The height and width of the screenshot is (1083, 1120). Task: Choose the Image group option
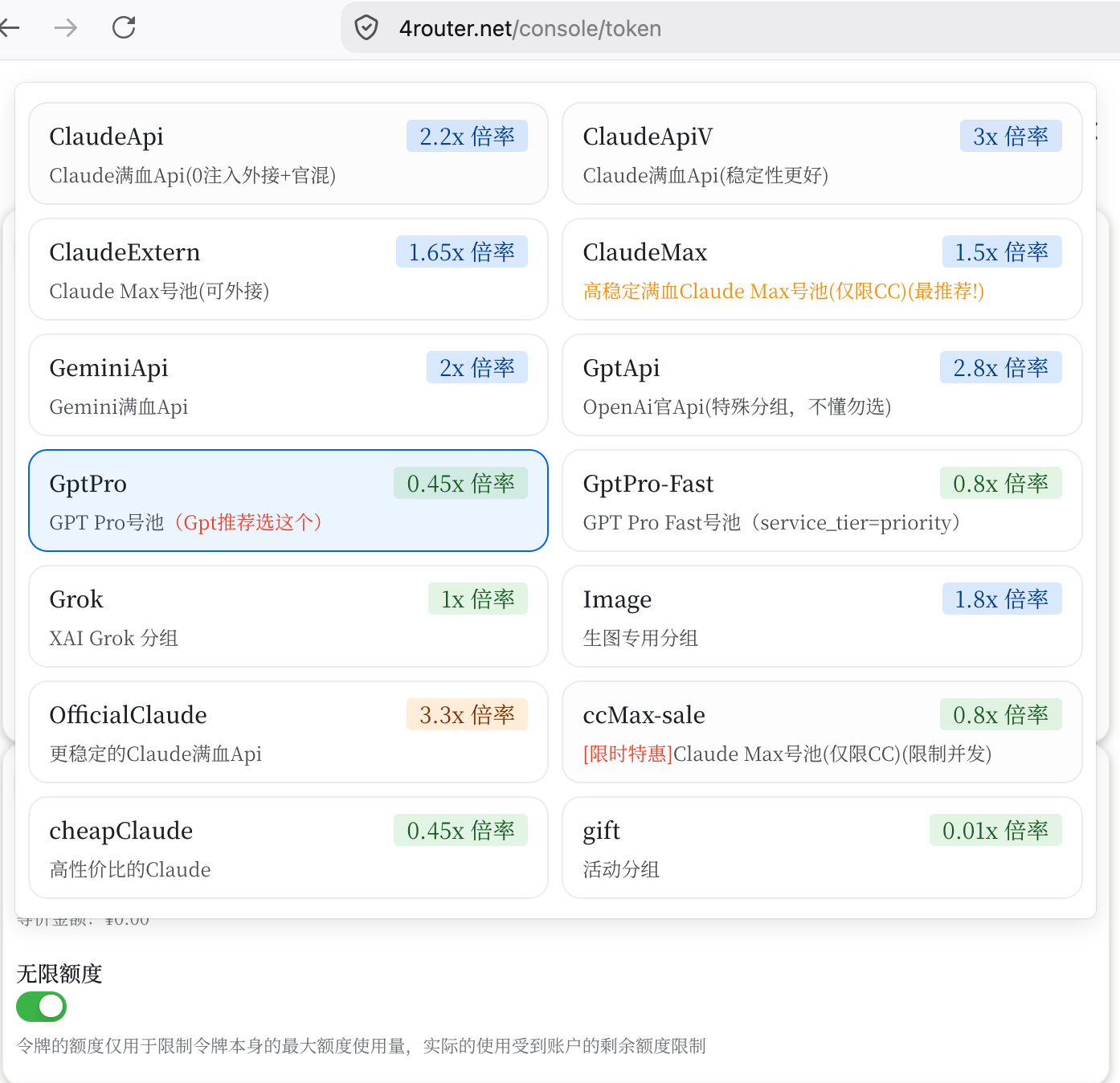[x=822, y=616]
